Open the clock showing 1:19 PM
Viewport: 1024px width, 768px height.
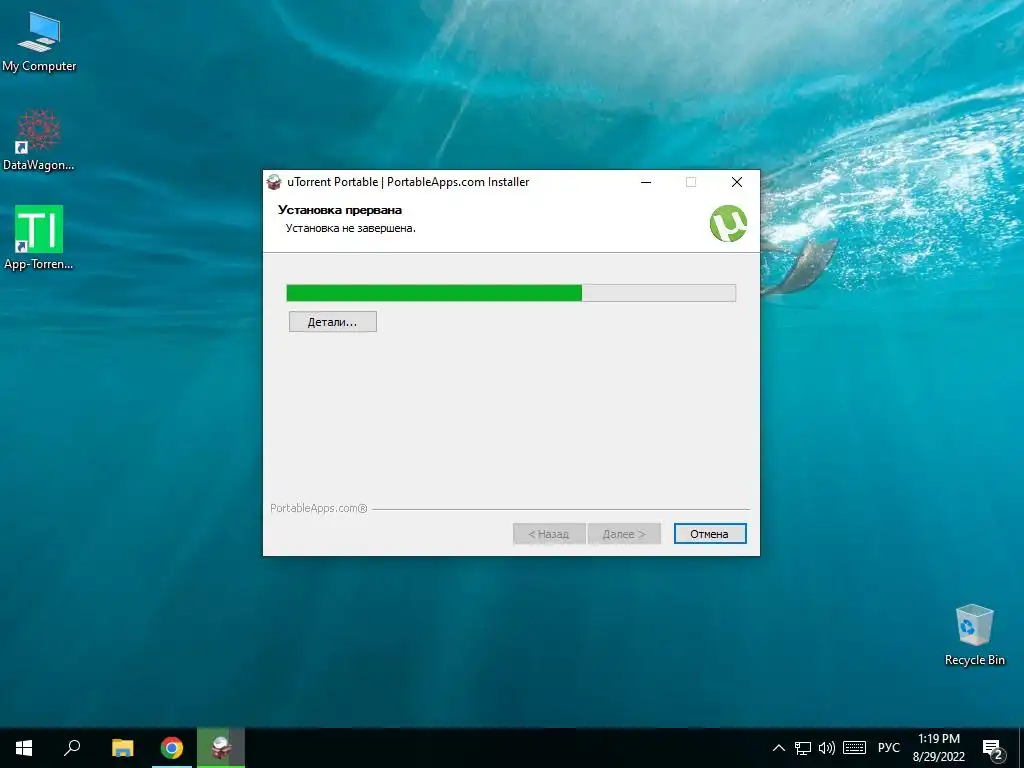tap(938, 748)
